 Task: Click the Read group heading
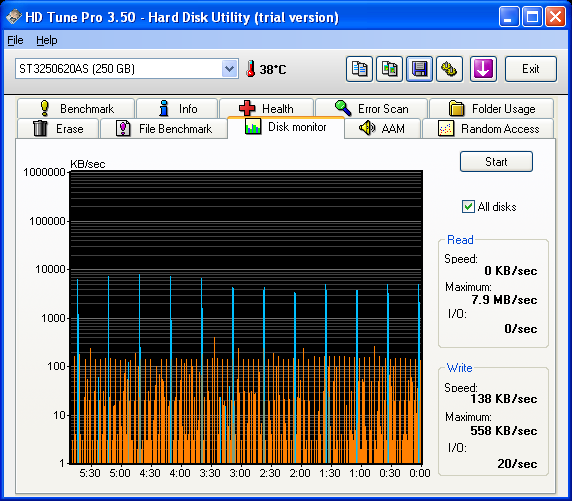[x=460, y=240]
